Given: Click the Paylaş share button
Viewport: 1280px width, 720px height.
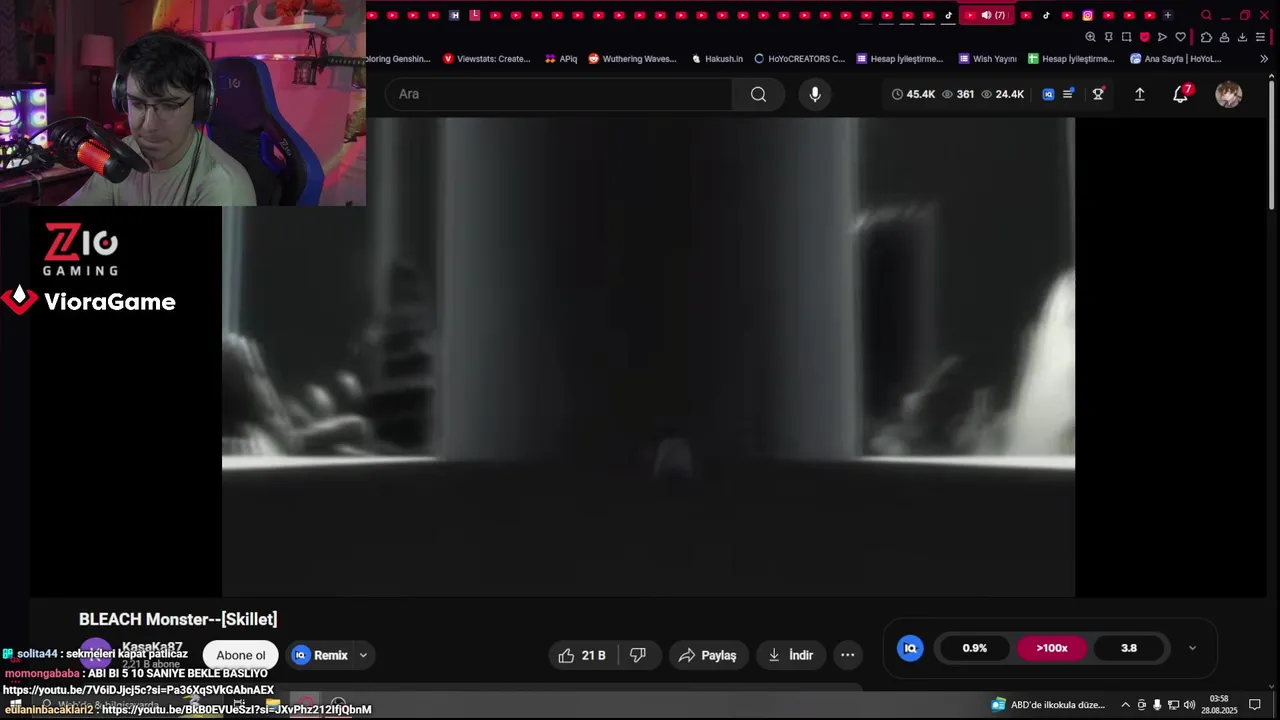Looking at the screenshot, I should (x=707, y=655).
